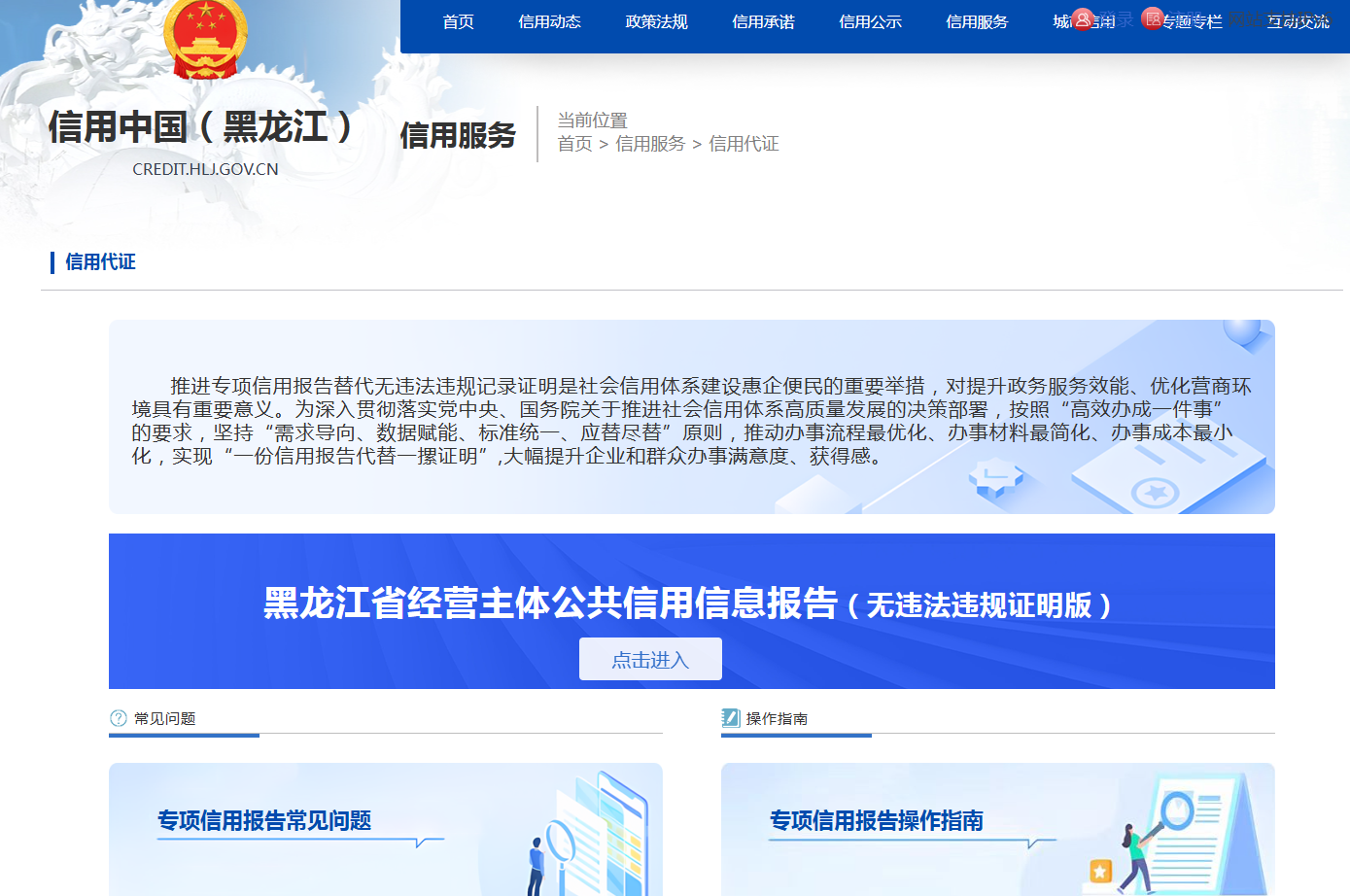Open 信用服务 in the top menu

(x=977, y=22)
